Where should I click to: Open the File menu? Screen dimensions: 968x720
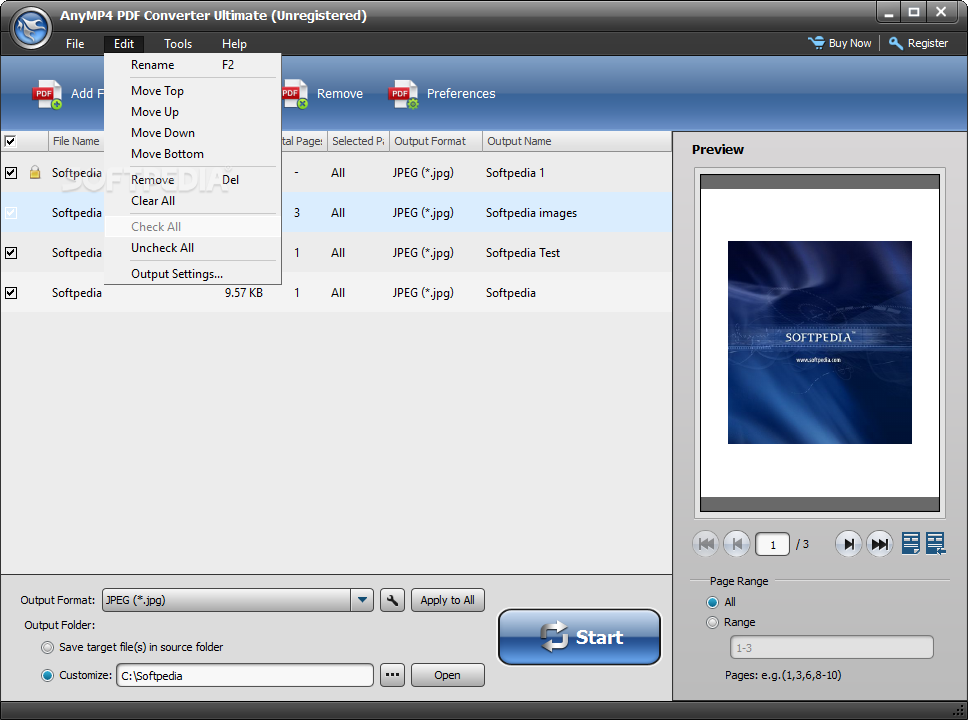click(75, 44)
